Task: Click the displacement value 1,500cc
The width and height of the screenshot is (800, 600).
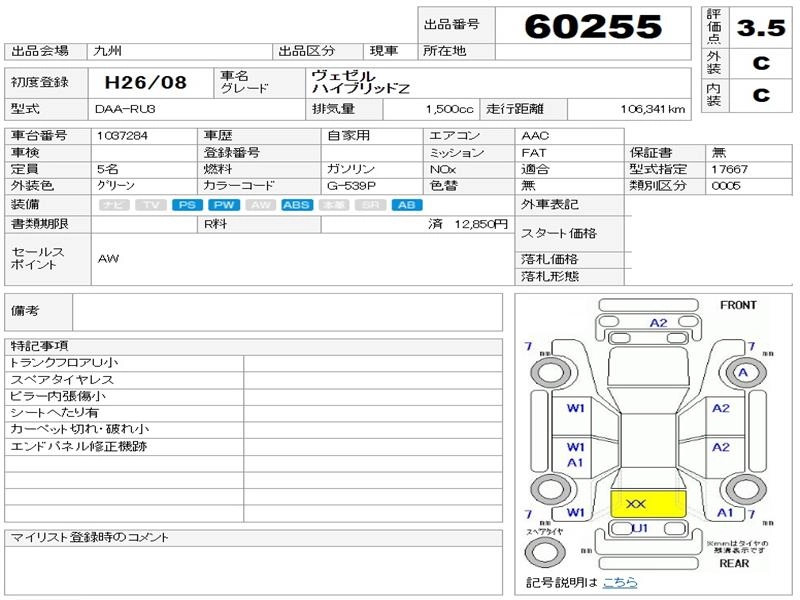Action: (x=449, y=109)
